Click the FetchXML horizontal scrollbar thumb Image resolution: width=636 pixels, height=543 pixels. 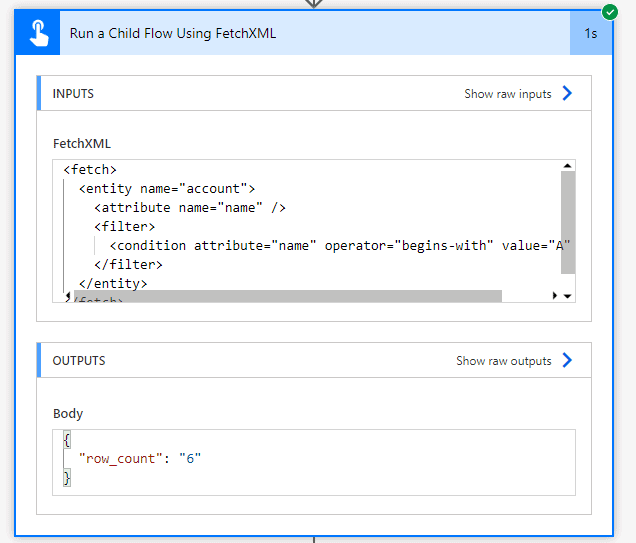point(288,296)
